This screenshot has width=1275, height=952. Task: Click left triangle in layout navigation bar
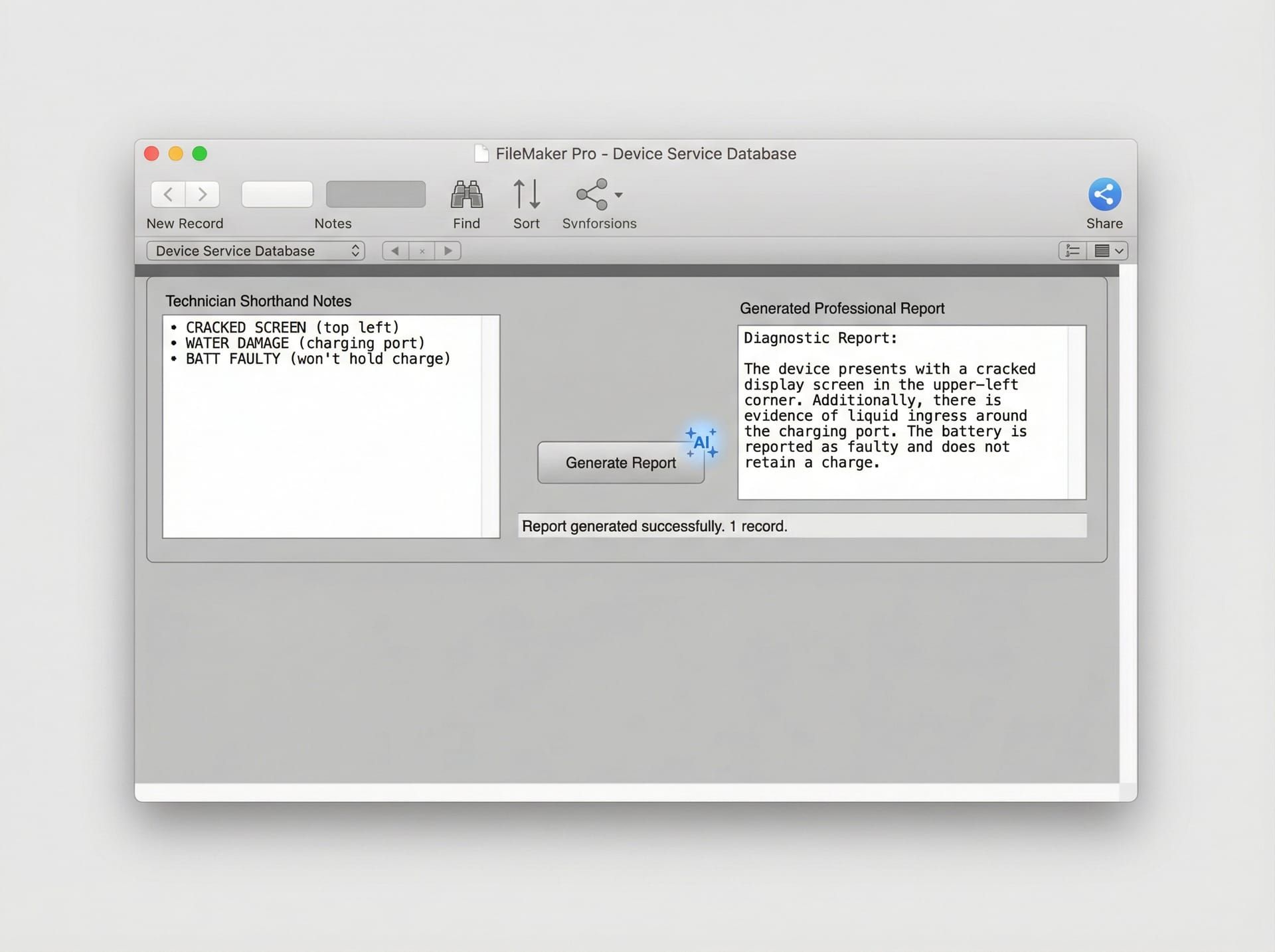point(395,251)
